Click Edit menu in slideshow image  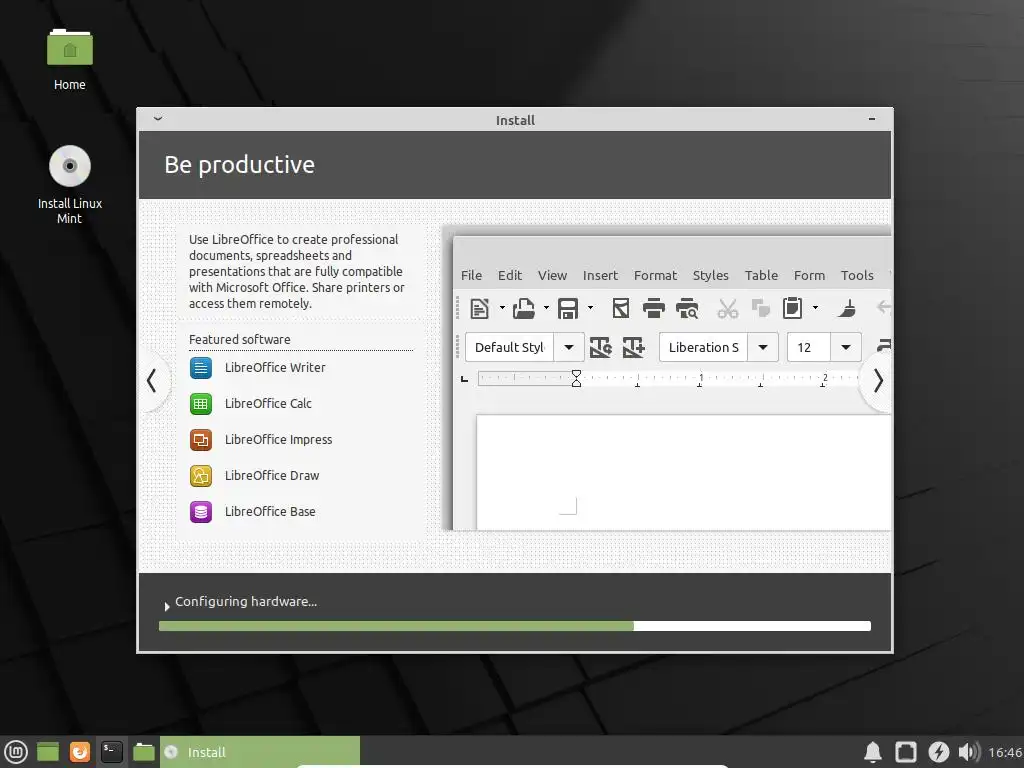click(509, 276)
